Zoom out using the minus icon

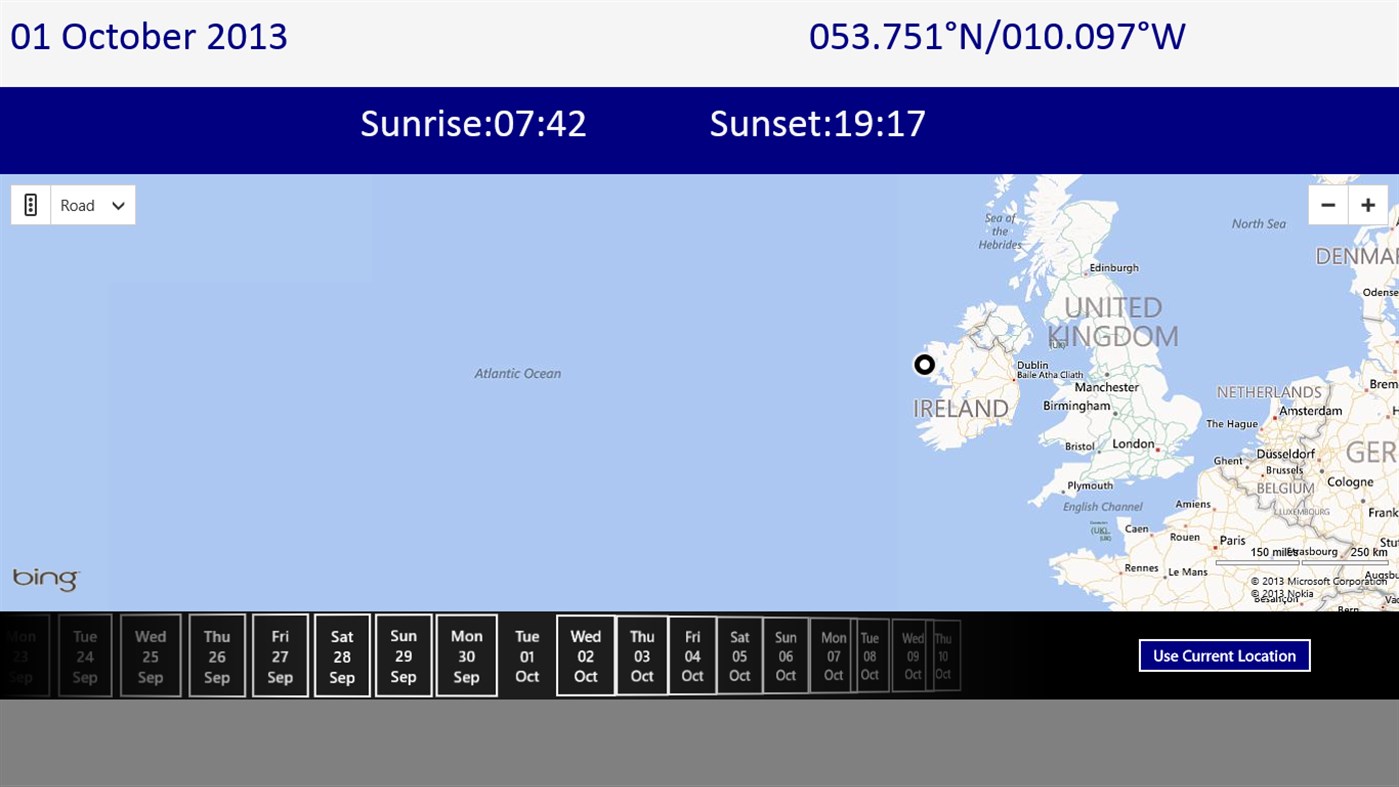1328,204
